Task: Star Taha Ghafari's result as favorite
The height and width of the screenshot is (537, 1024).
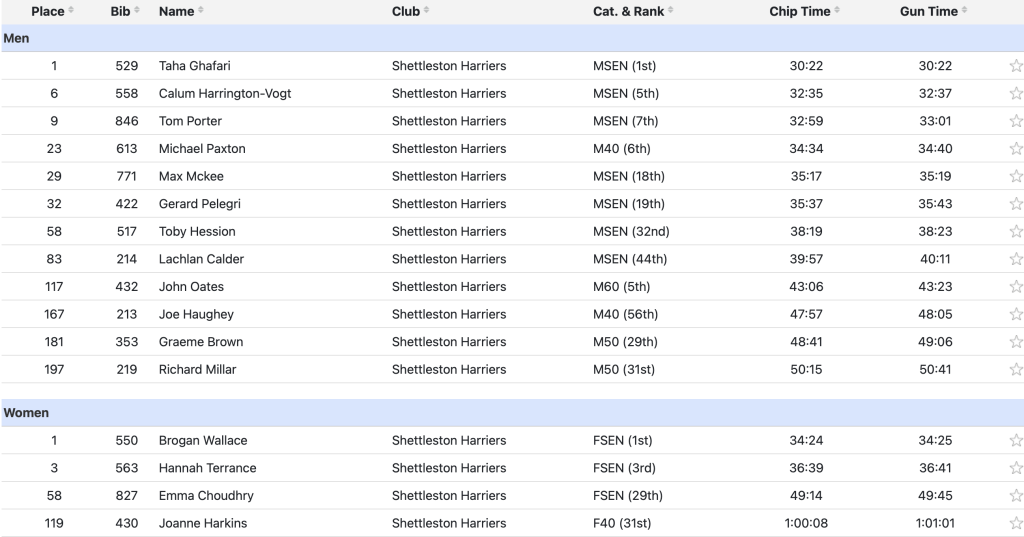Action: pyautogui.click(x=1016, y=65)
